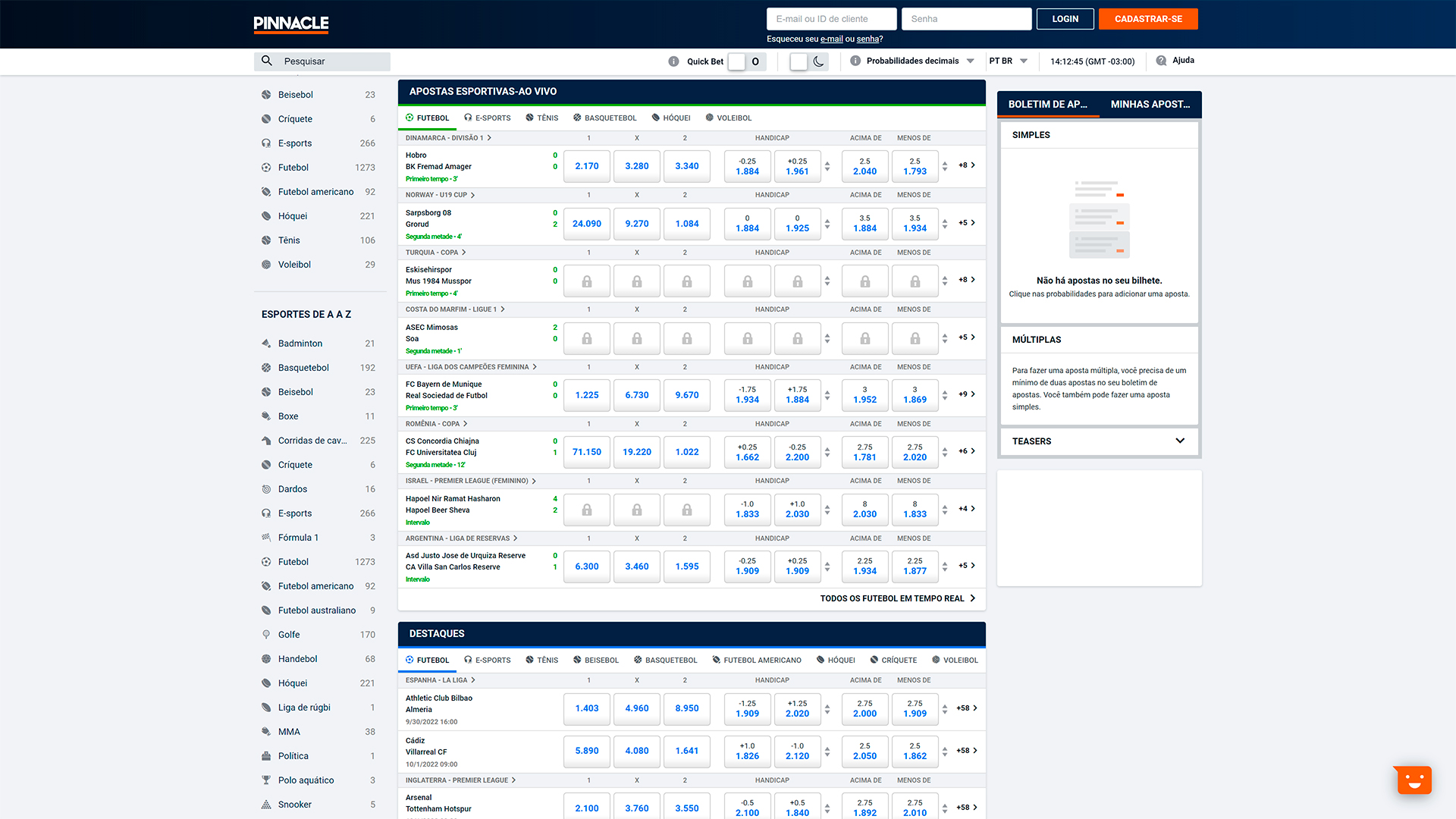
Task: Expand the Teasers section
Action: click(1099, 441)
